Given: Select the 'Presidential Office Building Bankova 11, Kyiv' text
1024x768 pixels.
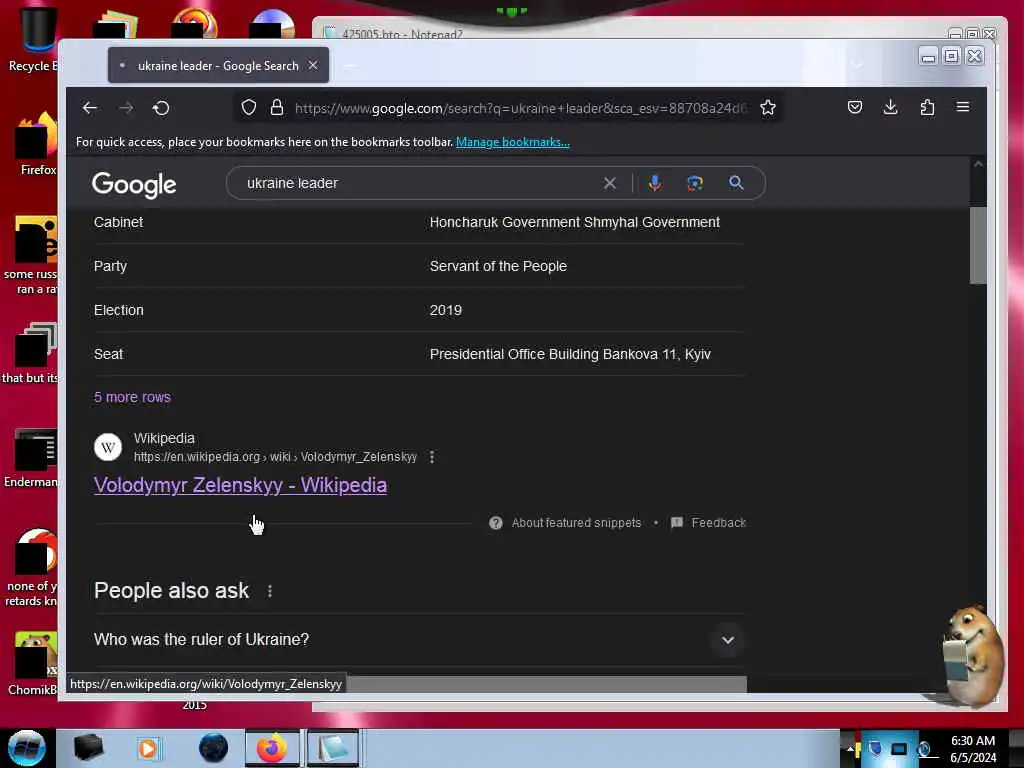Looking at the screenshot, I should click(x=570, y=355).
